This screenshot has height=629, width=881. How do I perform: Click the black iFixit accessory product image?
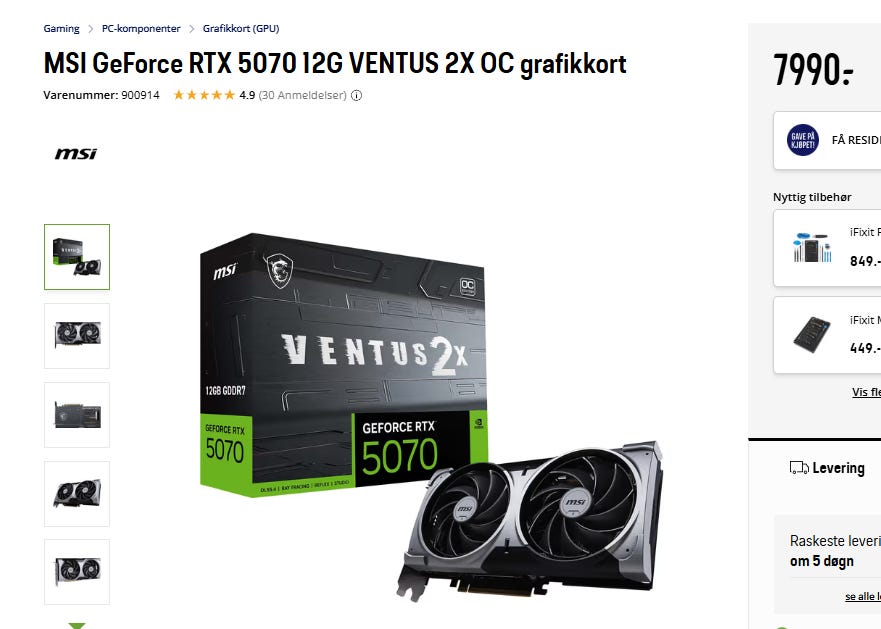[x=812, y=334]
